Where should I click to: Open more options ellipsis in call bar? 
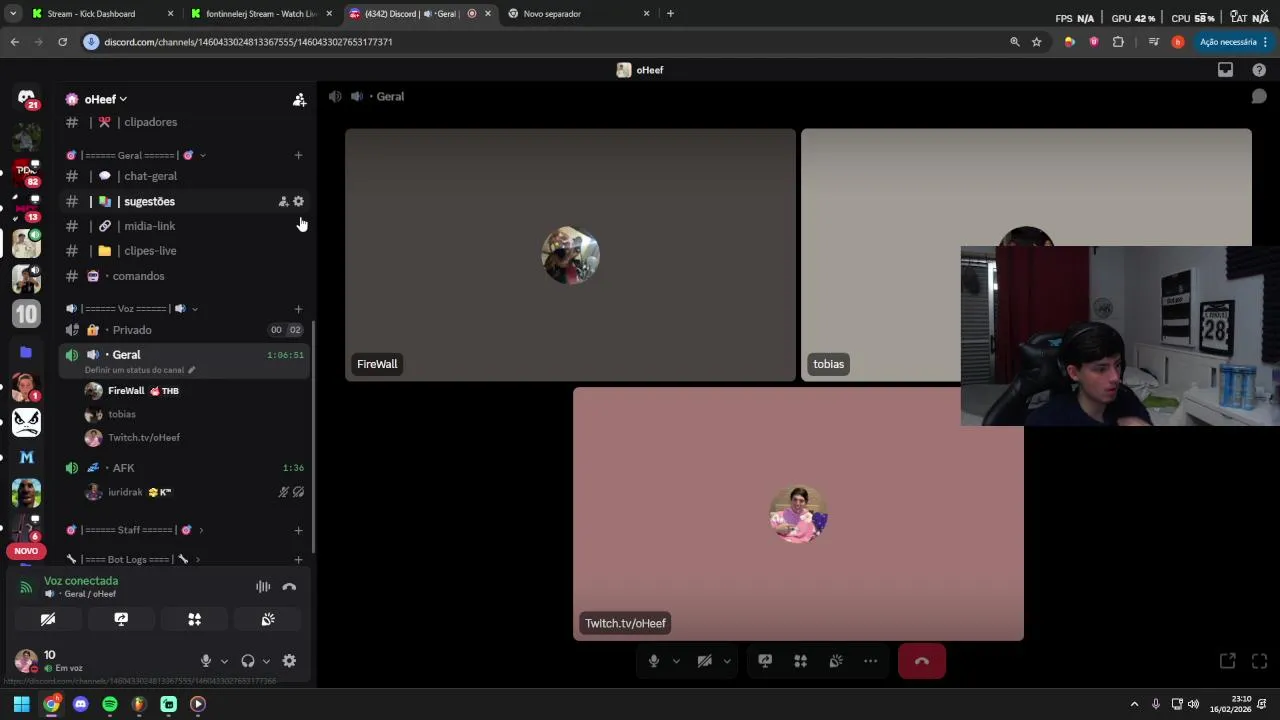[871, 661]
